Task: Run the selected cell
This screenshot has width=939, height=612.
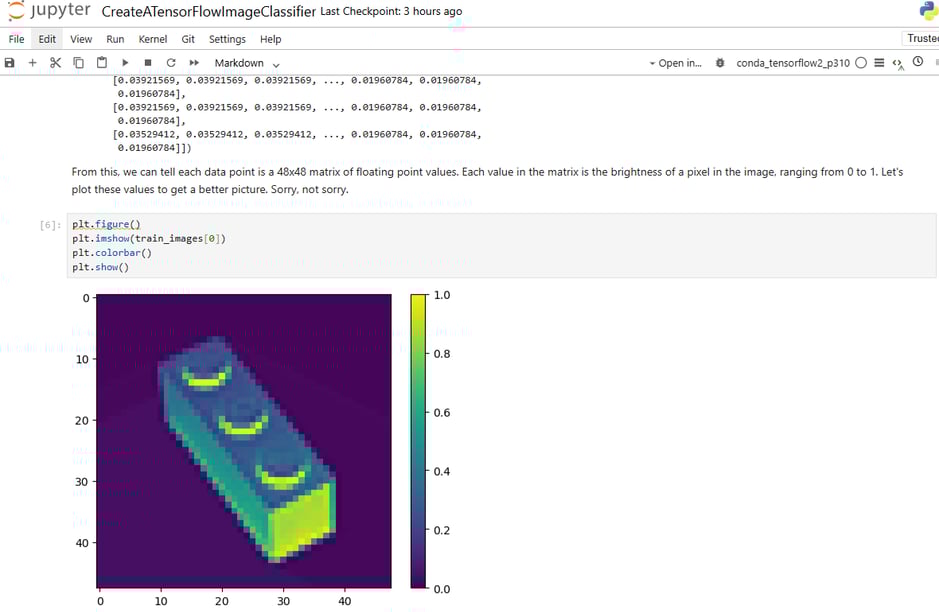Action: coord(125,63)
